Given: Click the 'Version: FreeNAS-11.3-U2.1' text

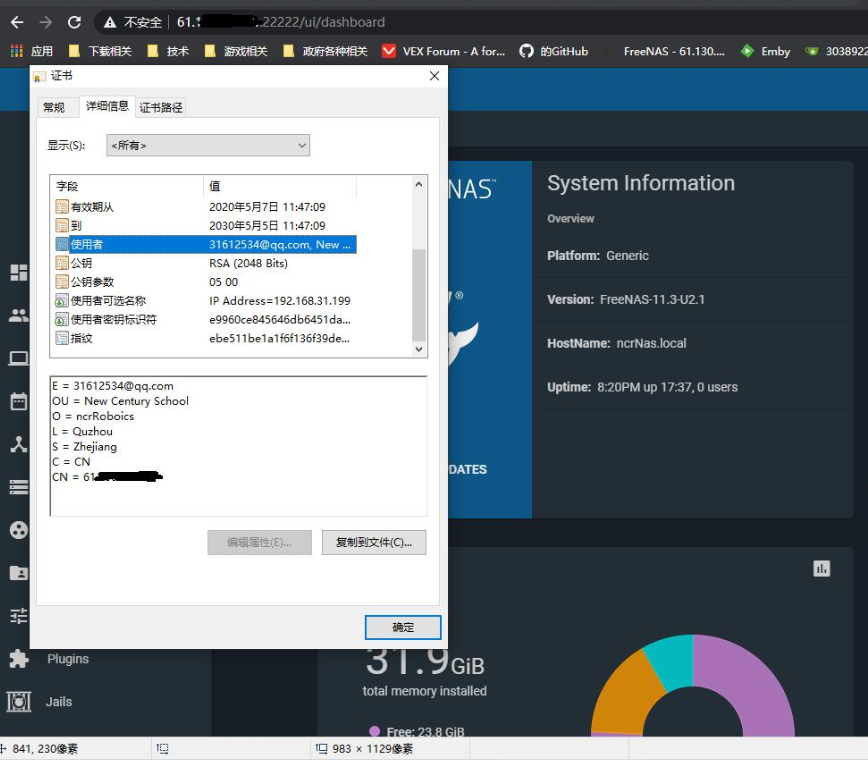Looking at the screenshot, I should coord(626,299).
